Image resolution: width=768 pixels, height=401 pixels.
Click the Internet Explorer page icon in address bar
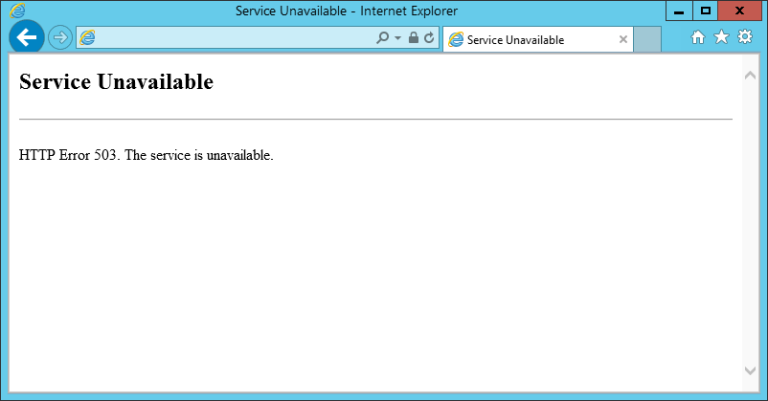point(87,37)
